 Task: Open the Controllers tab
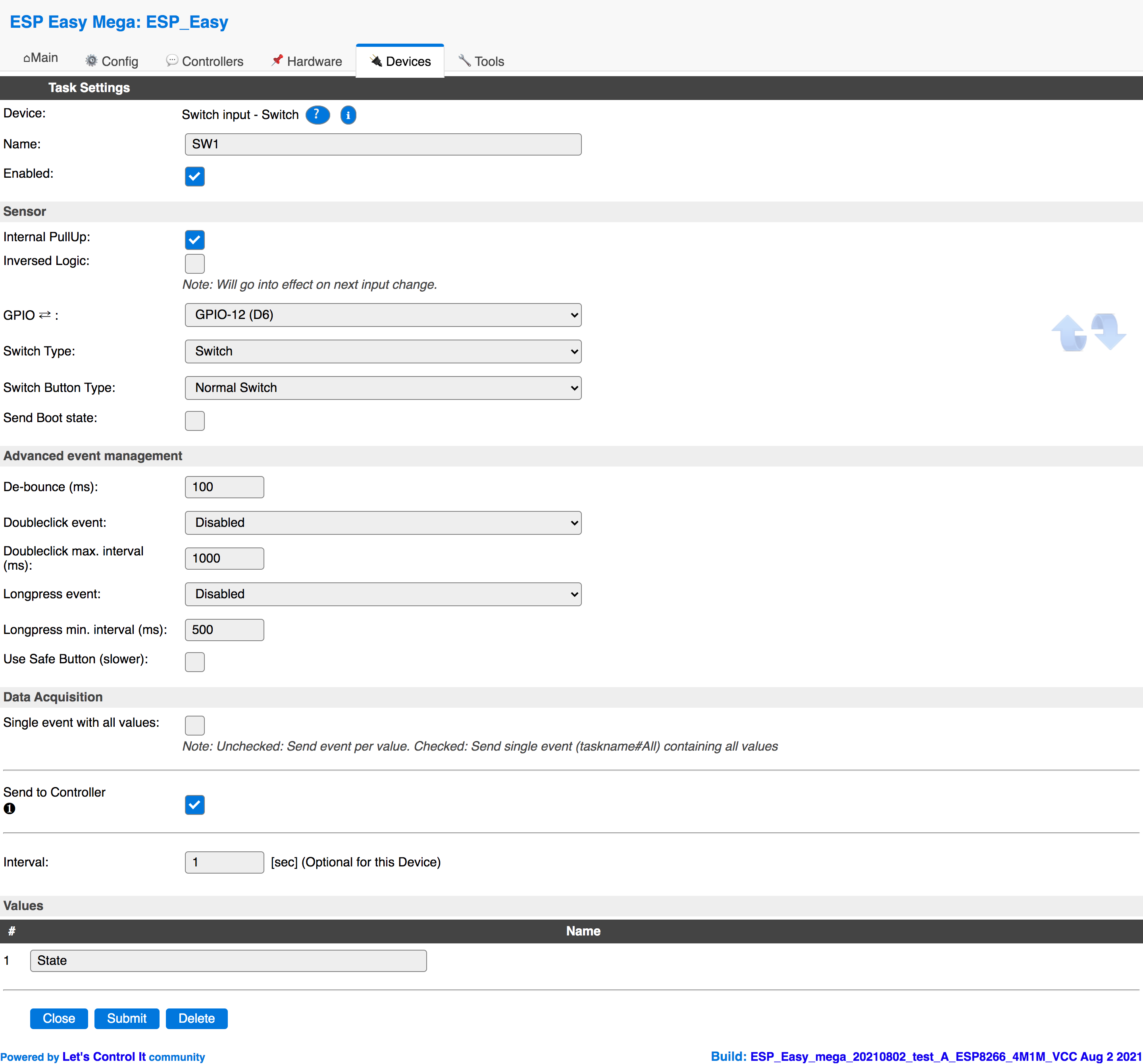point(205,61)
